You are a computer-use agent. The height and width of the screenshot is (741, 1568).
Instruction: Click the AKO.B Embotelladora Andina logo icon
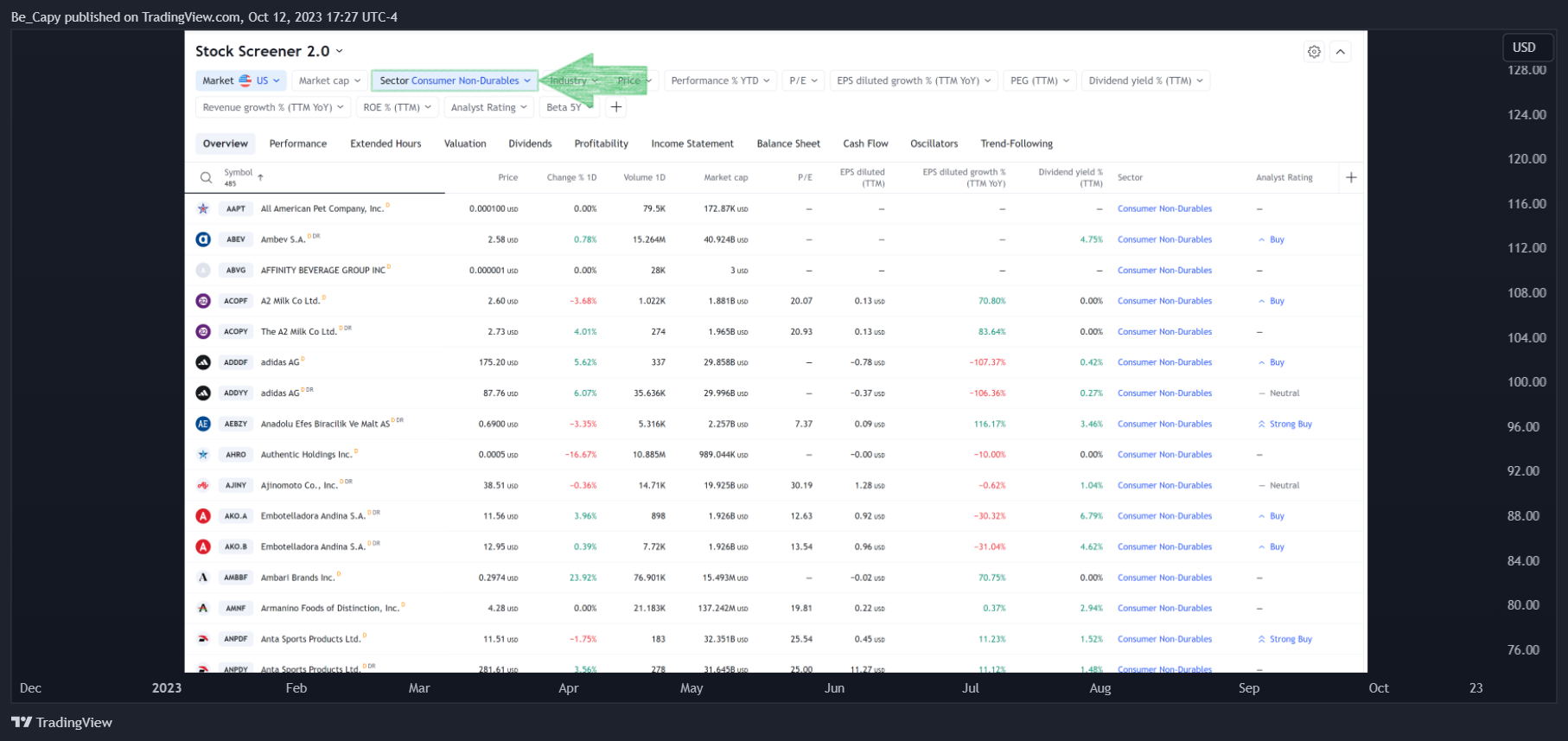203,546
